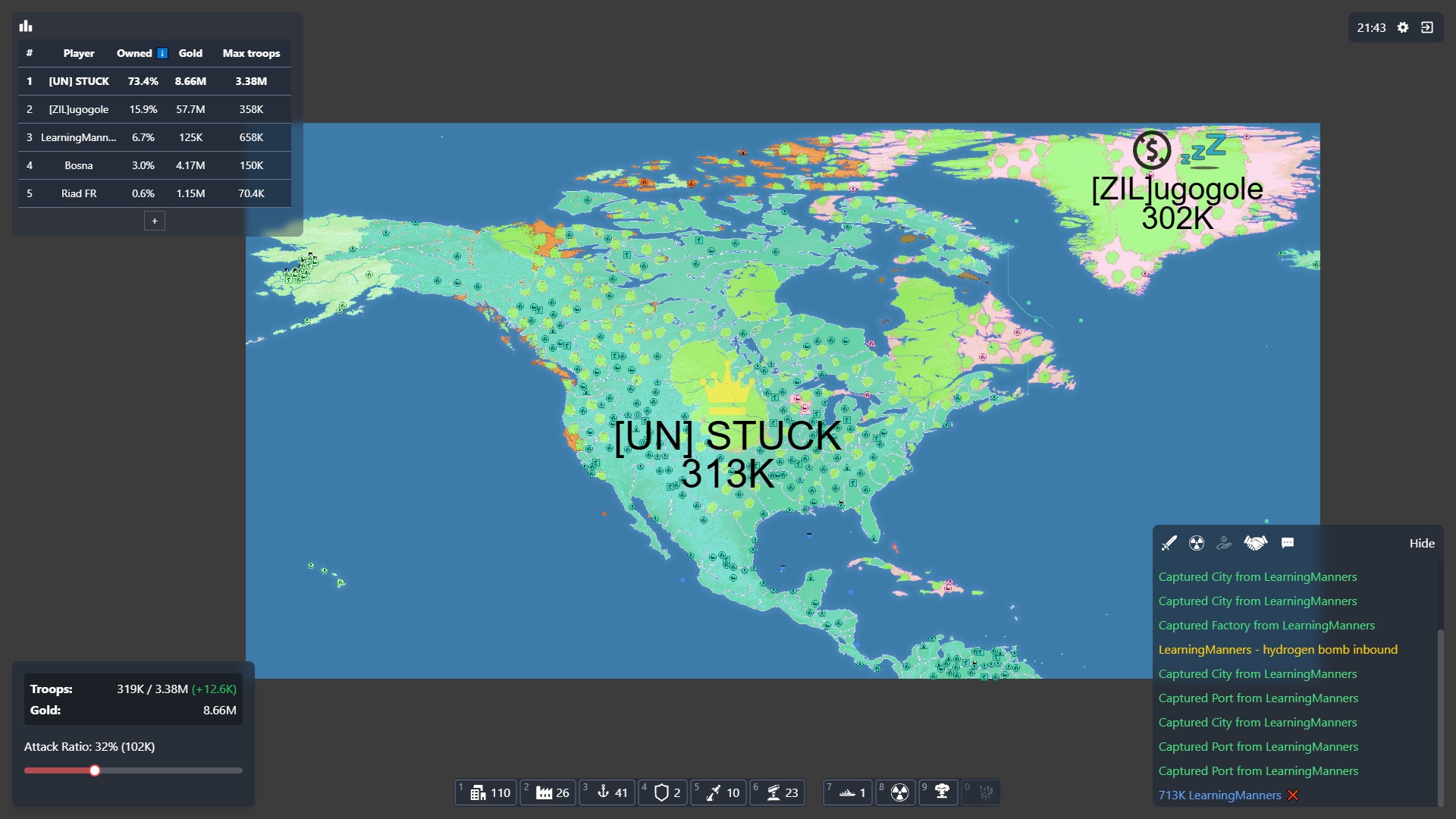The width and height of the screenshot is (1456, 819).
Task: Hide the events log panel
Action: point(1421,543)
